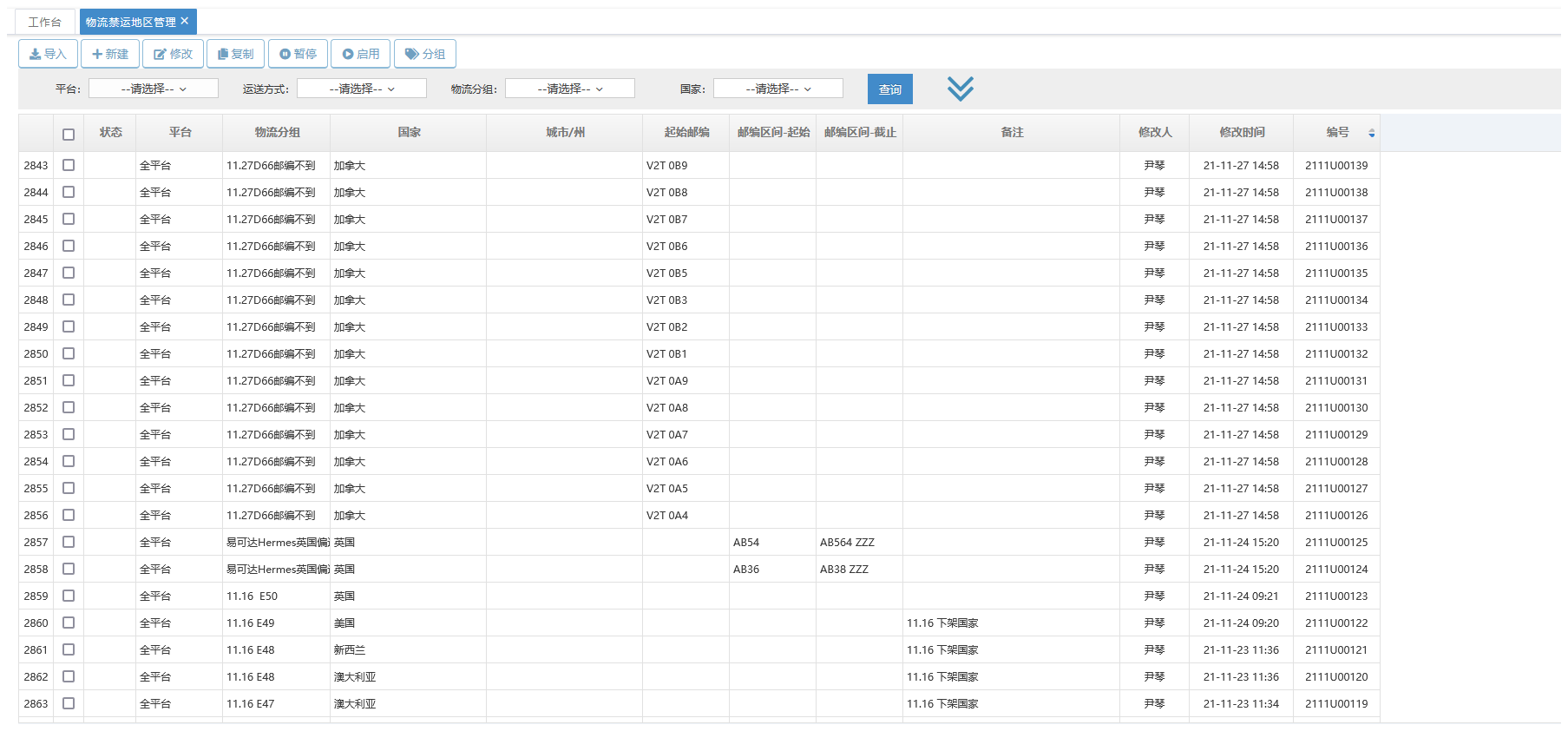The height and width of the screenshot is (738, 1568).
Task: Click the 修改 edit pencil button
Action: coord(174,54)
